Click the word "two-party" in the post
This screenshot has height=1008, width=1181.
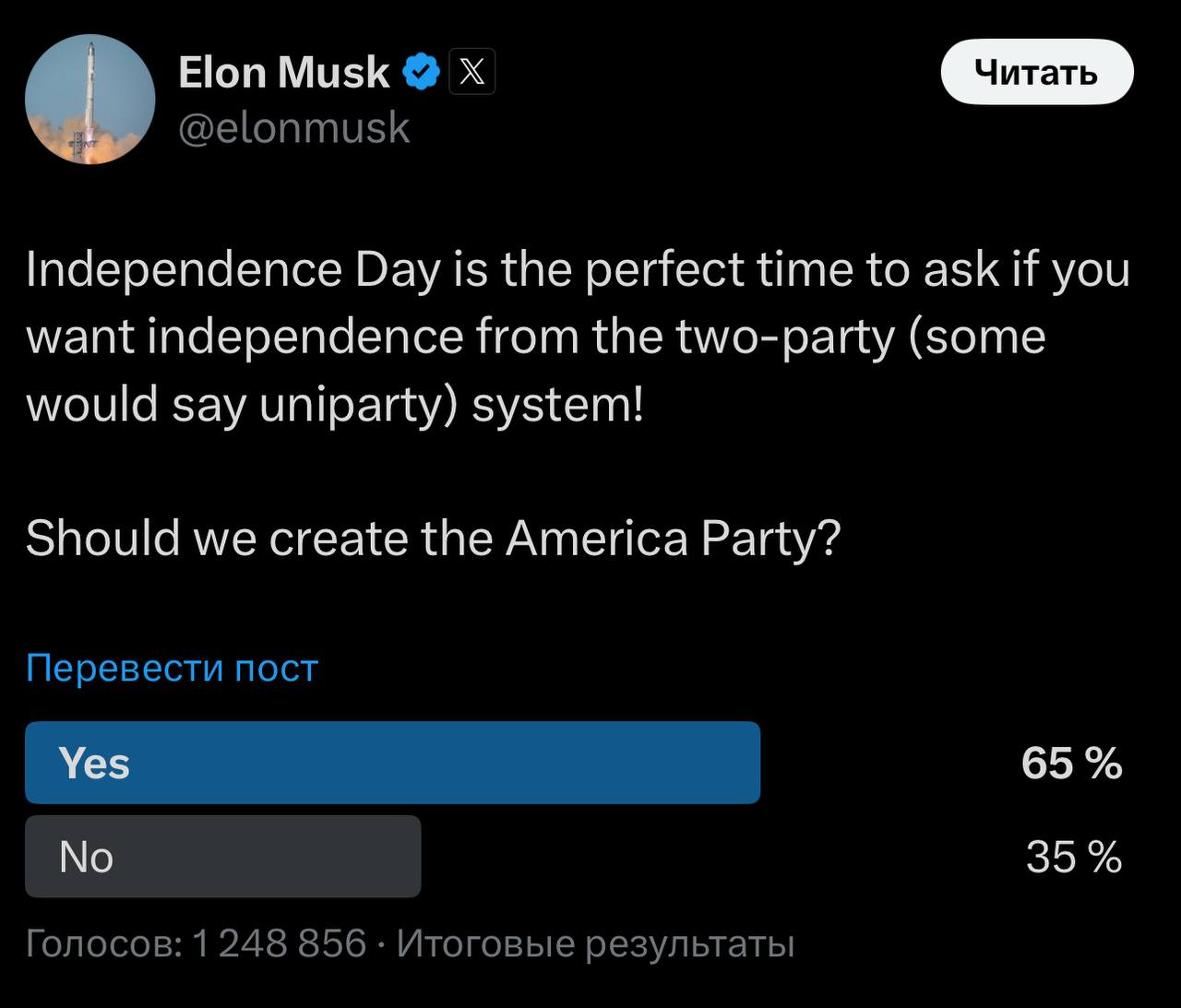pos(785,337)
